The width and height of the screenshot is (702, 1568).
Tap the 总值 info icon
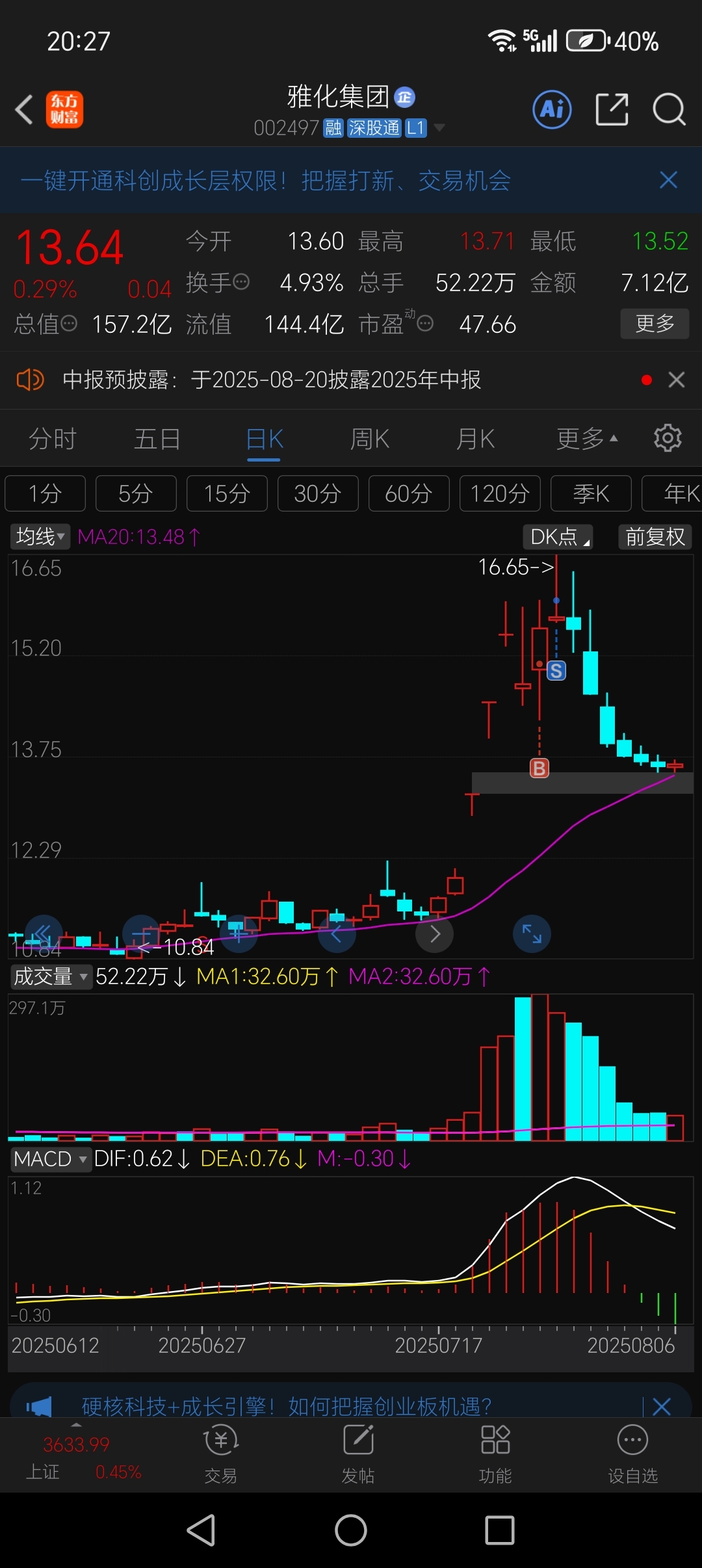(68, 323)
